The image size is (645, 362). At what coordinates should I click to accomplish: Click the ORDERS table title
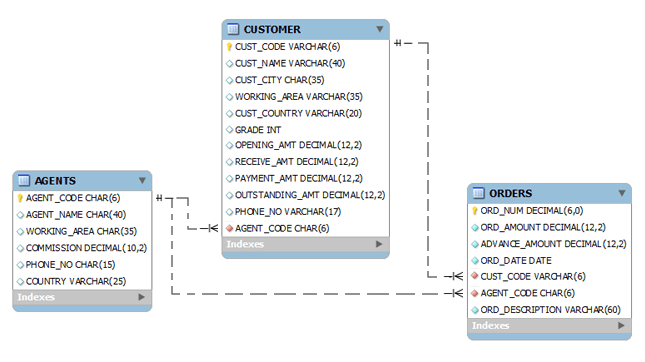[510, 193]
